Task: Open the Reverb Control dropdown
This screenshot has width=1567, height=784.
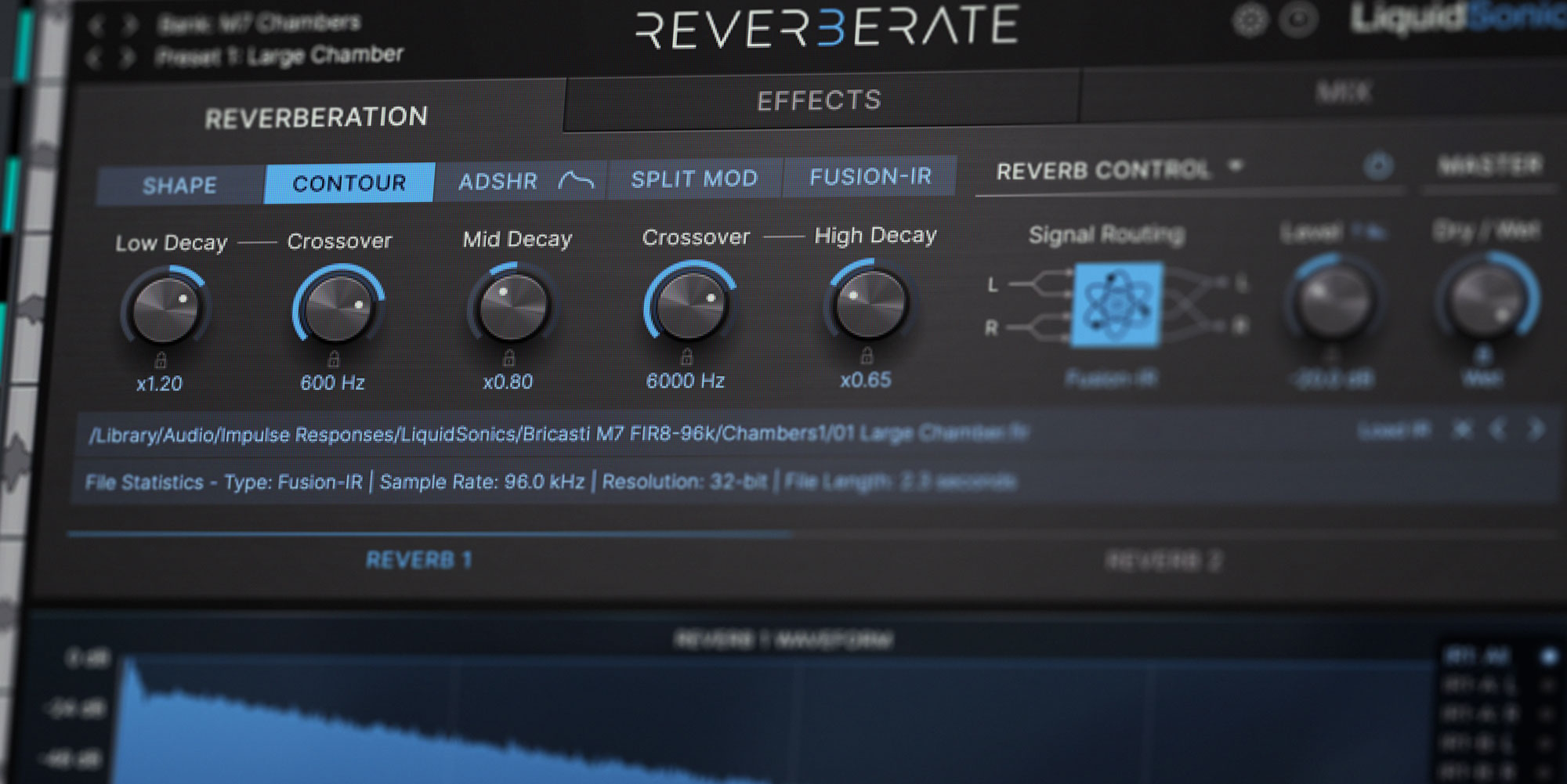Action: pyautogui.click(x=1119, y=169)
